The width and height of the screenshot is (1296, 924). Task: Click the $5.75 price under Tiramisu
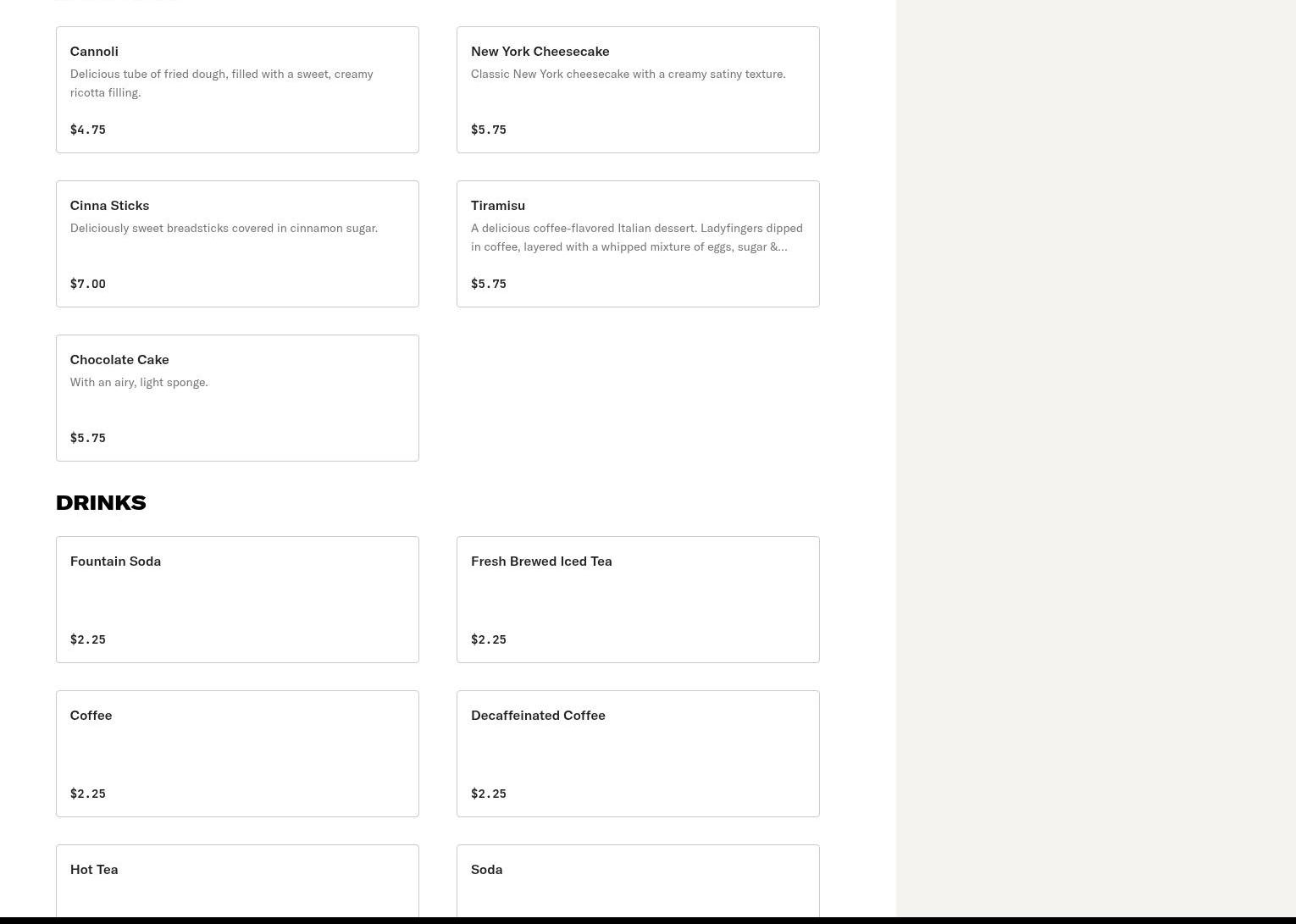pos(489,284)
